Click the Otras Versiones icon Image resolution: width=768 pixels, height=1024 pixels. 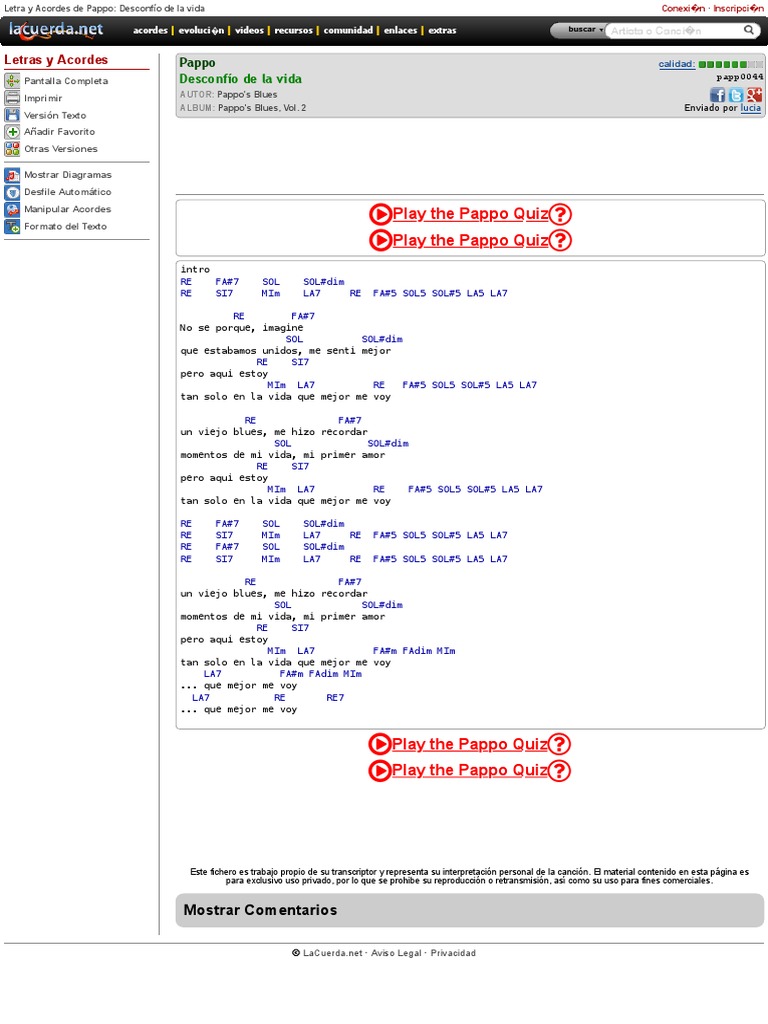12,149
